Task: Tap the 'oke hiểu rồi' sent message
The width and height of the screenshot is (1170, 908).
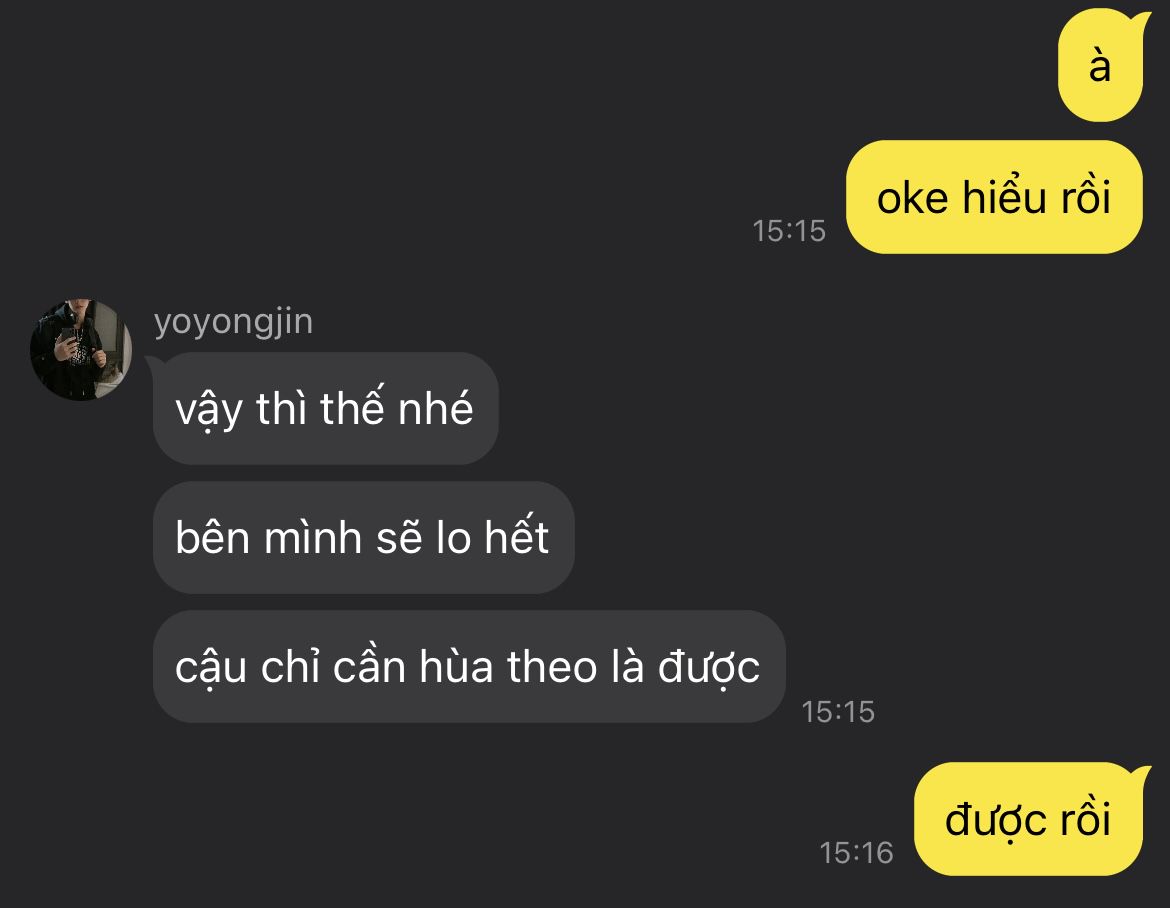Action: coord(994,197)
